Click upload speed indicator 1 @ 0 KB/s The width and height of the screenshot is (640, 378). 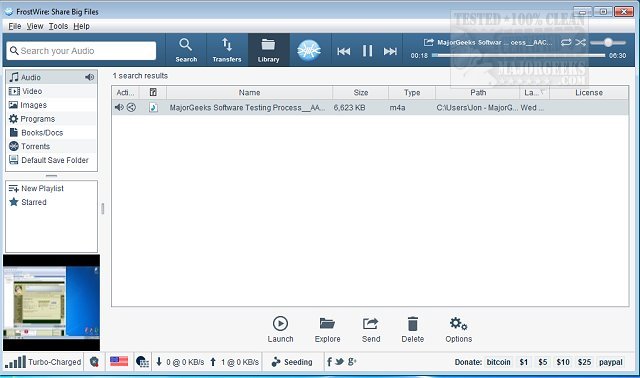coord(234,362)
